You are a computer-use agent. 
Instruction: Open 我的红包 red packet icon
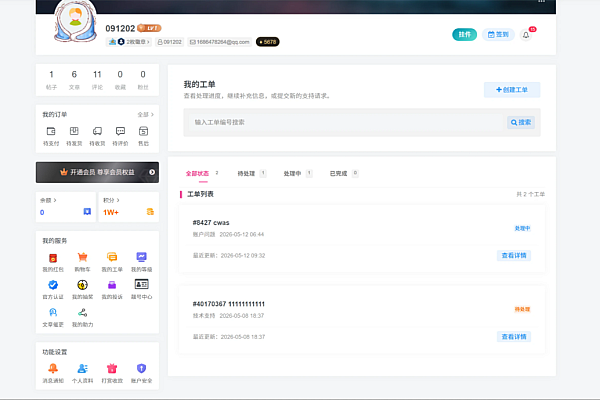[53, 258]
